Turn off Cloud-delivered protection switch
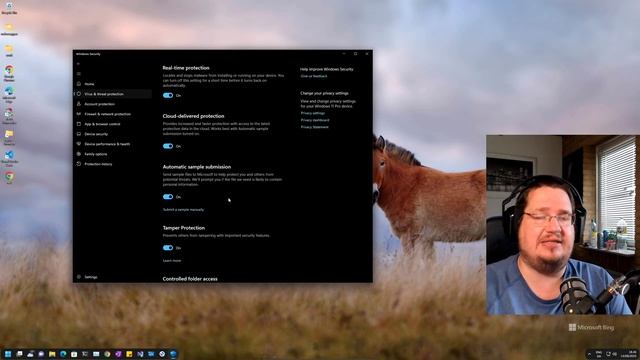 (x=168, y=146)
